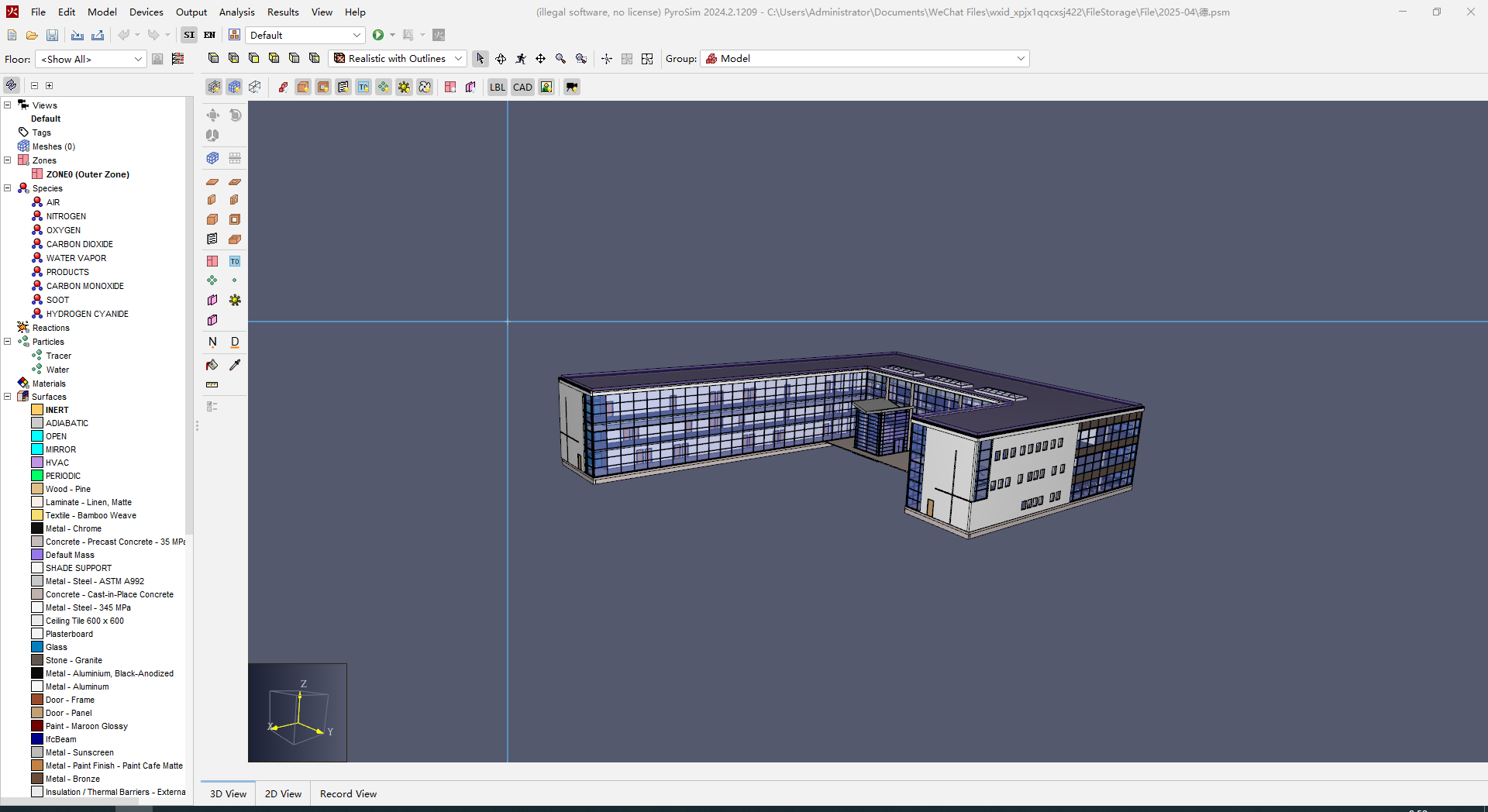The height and width of the screenshot is (812, 1488).
Task: Open the Model menu
Action: tap(102, 12)
